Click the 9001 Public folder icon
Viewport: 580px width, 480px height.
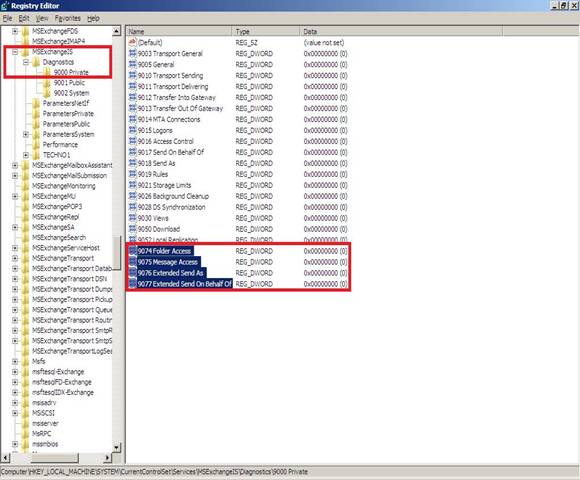click(x=47, y=82)
